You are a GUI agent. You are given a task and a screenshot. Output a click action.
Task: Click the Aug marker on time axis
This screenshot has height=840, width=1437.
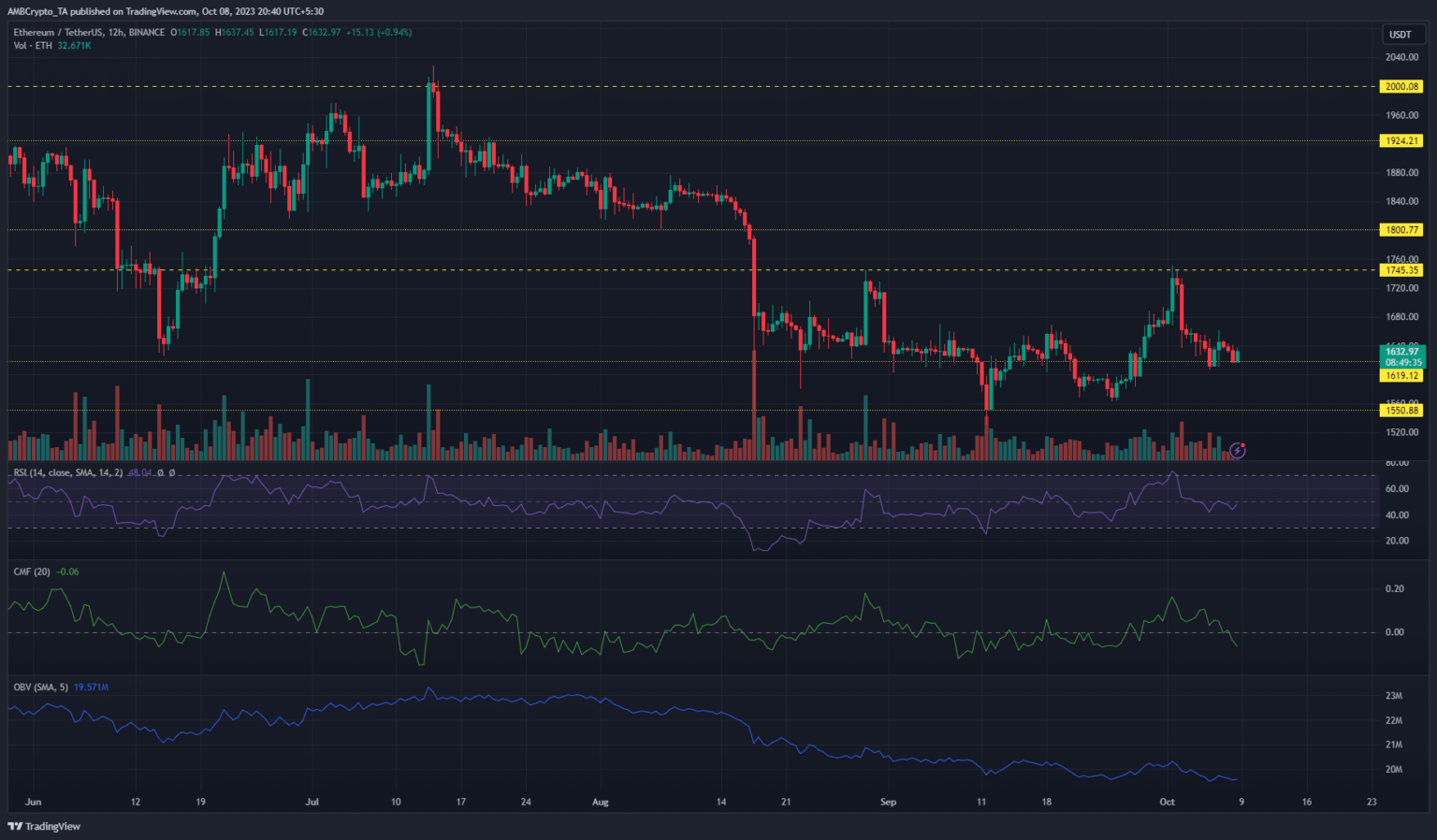601,802
